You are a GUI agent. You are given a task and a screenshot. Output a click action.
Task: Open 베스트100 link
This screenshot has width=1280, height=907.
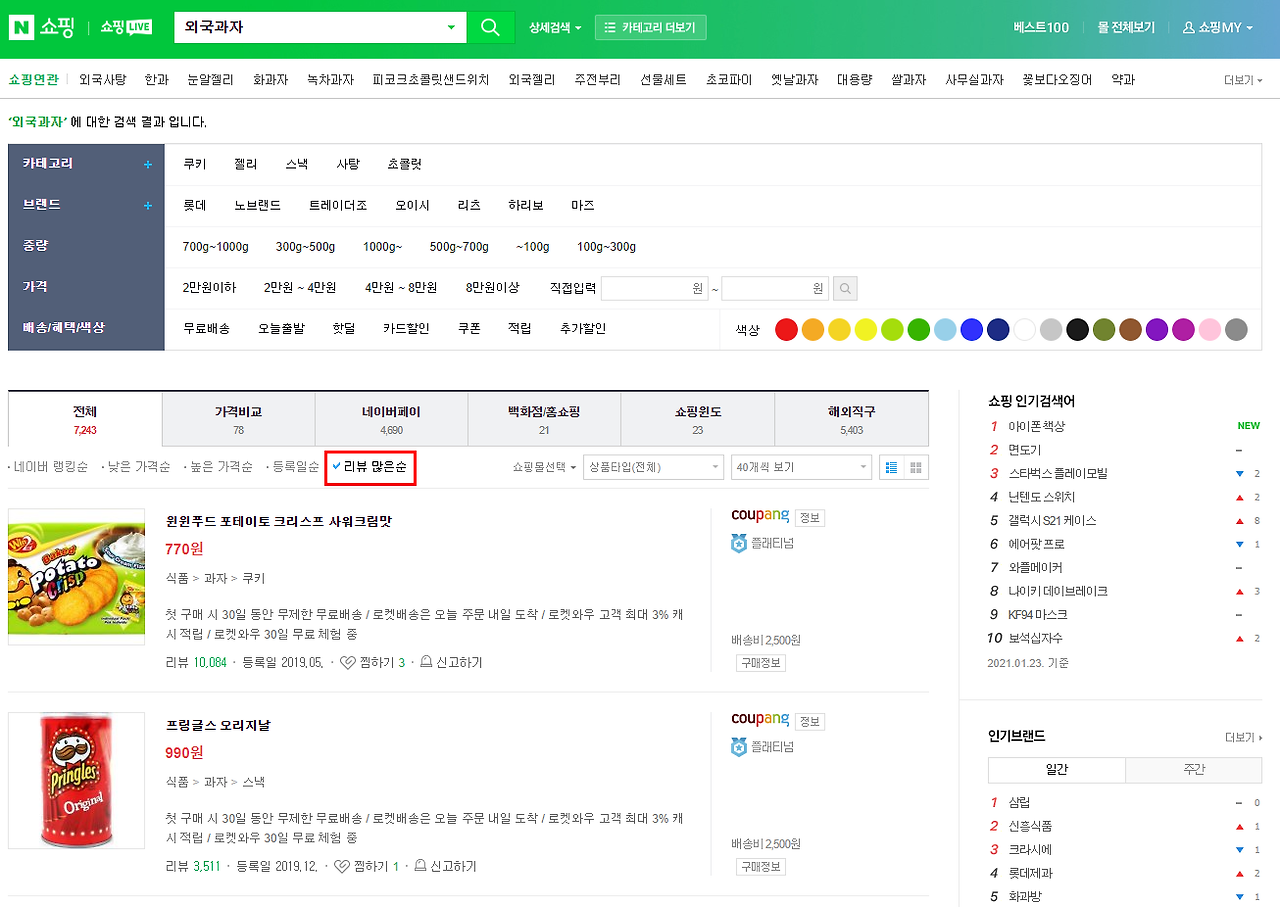1041,27
